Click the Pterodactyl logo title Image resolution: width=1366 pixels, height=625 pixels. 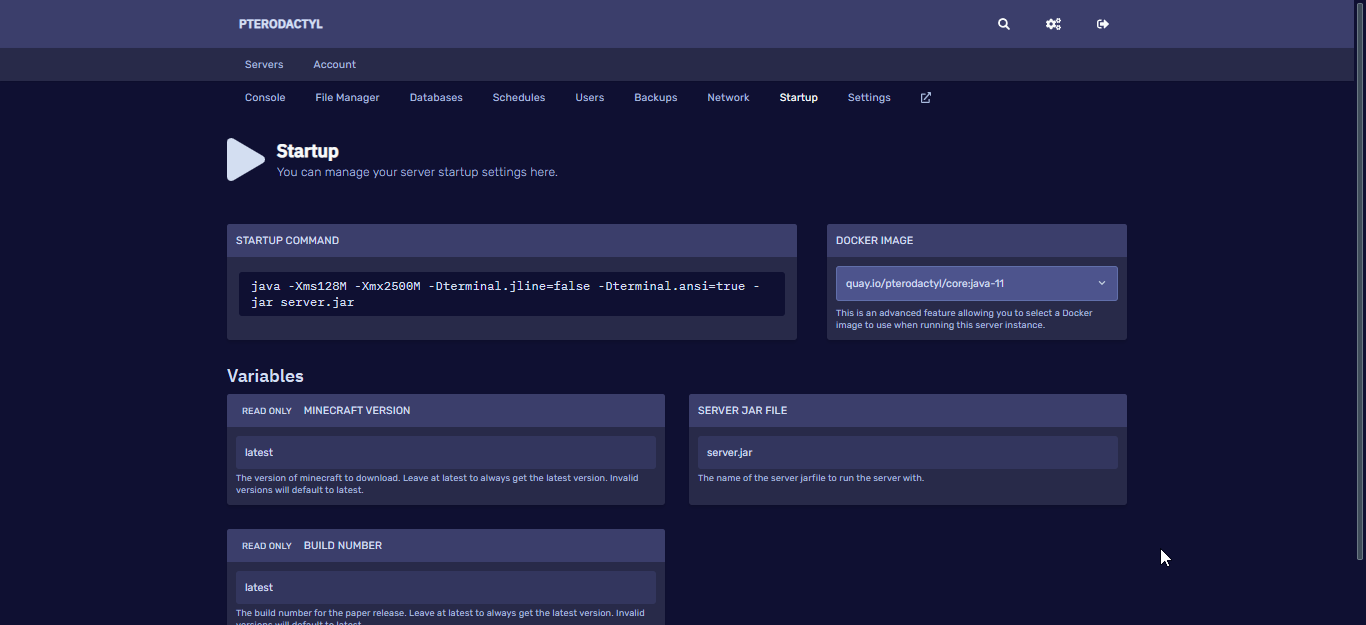pos(281,24)
